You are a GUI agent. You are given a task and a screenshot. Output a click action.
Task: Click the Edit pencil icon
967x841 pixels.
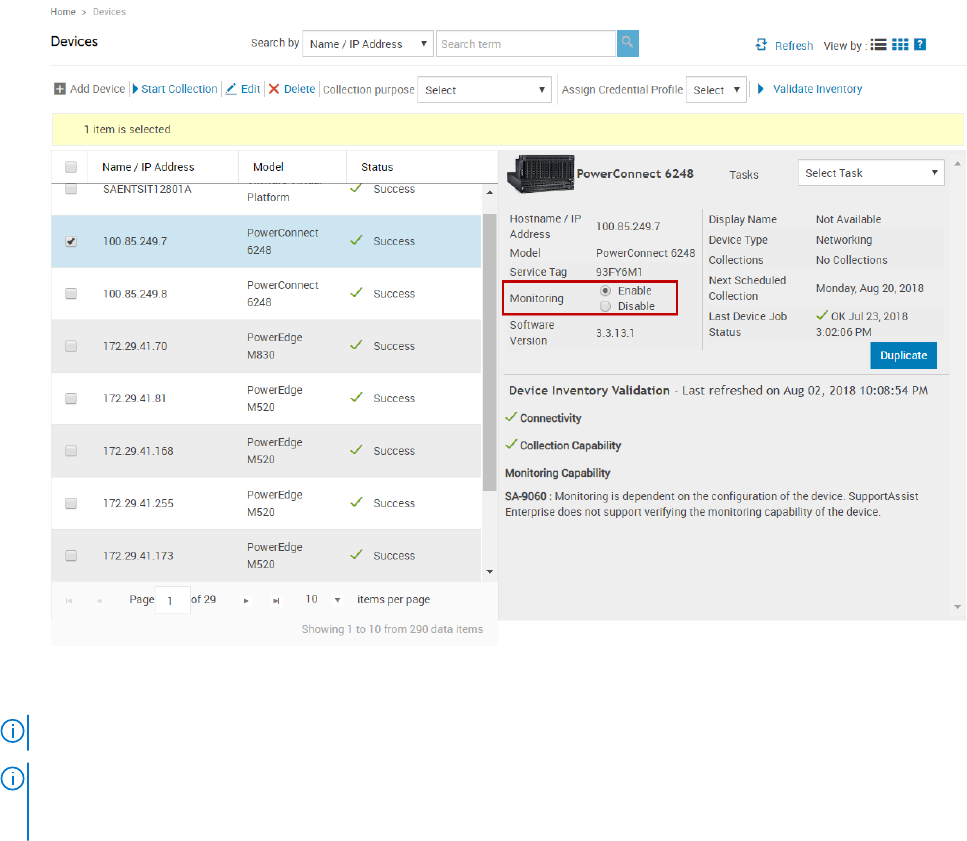231,89
